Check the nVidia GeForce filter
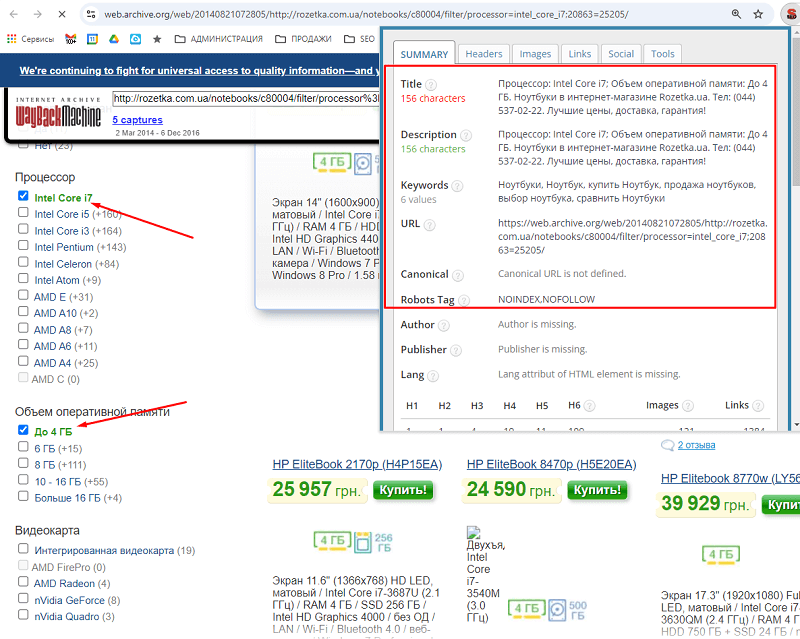The height and width of the screenshot is (639, 800). 23,598
